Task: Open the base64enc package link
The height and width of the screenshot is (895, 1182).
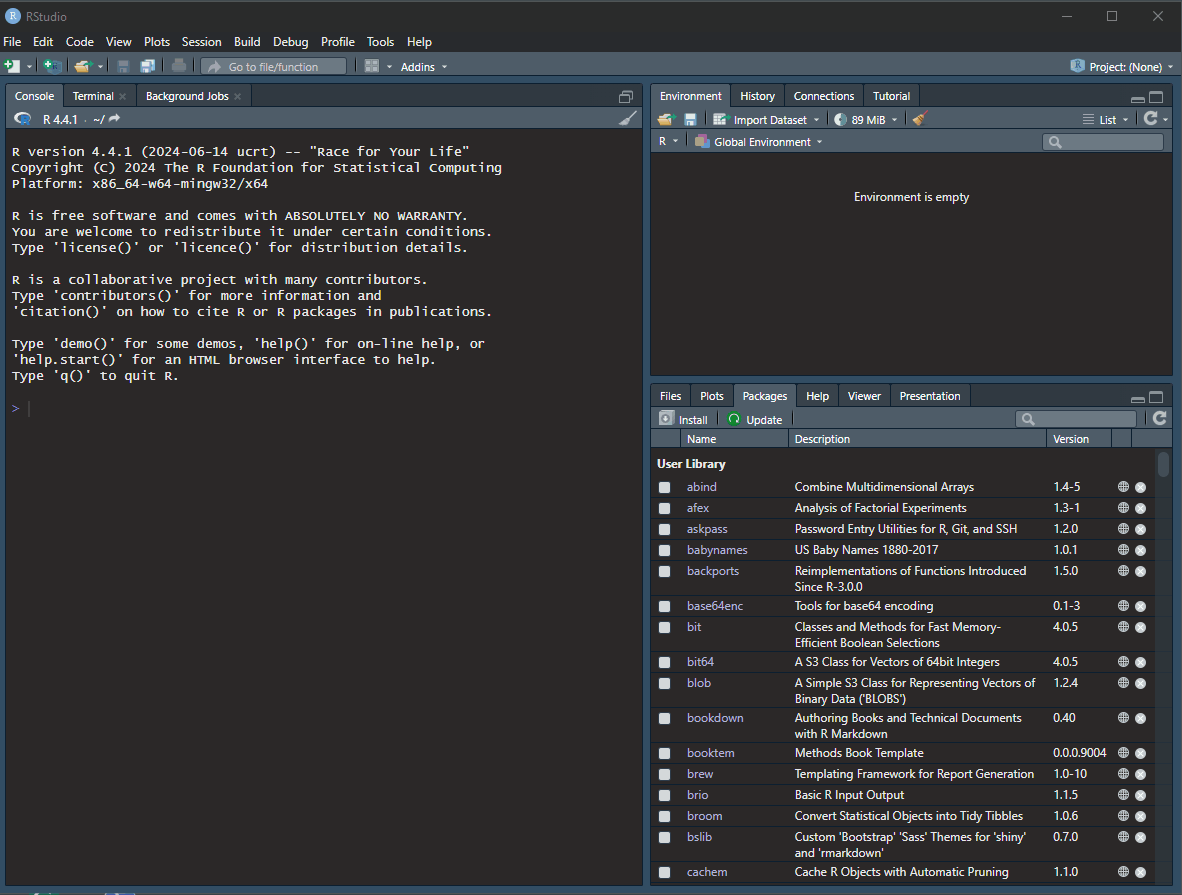Action: click(x=715, y=606)
